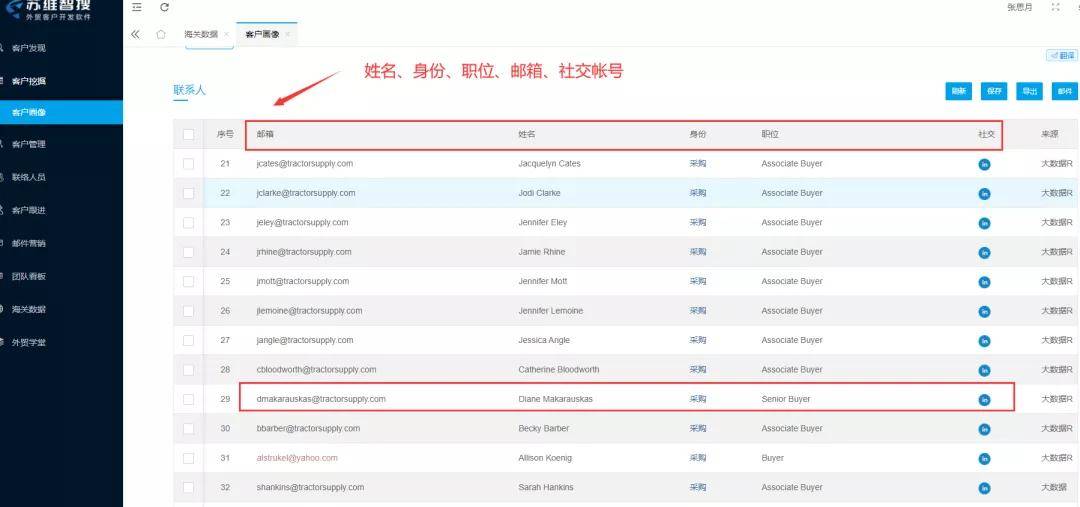Open Allison Koenig's LinkedIn icon

coord(984,459)
